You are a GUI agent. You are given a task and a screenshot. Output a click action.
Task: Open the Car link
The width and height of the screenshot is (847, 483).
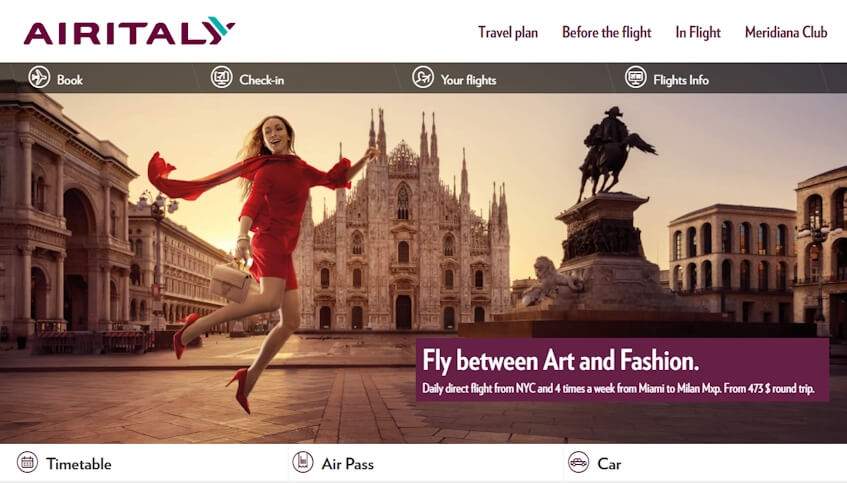pos(609,464)
